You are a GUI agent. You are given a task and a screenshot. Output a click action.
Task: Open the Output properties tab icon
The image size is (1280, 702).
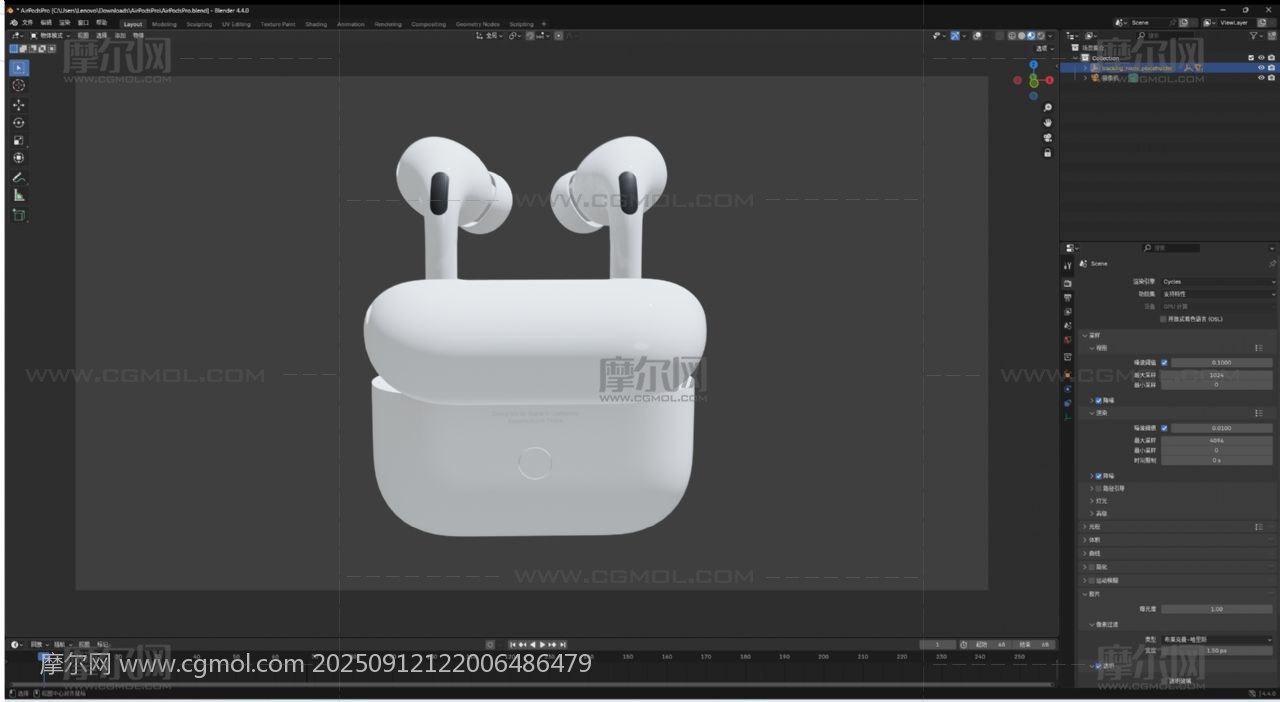(1068, 298)
